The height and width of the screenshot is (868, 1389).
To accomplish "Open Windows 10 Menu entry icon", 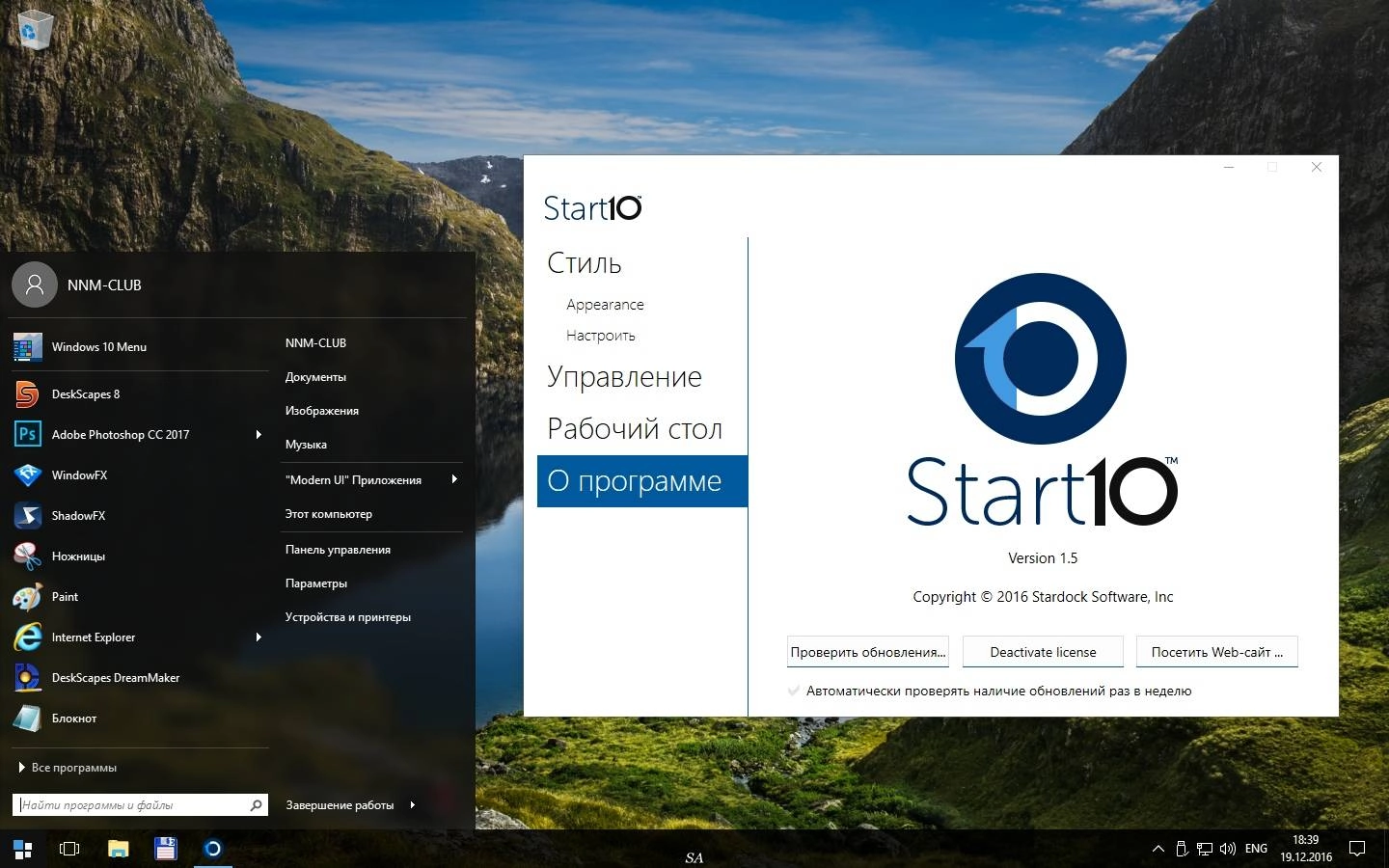I will 27,347.
